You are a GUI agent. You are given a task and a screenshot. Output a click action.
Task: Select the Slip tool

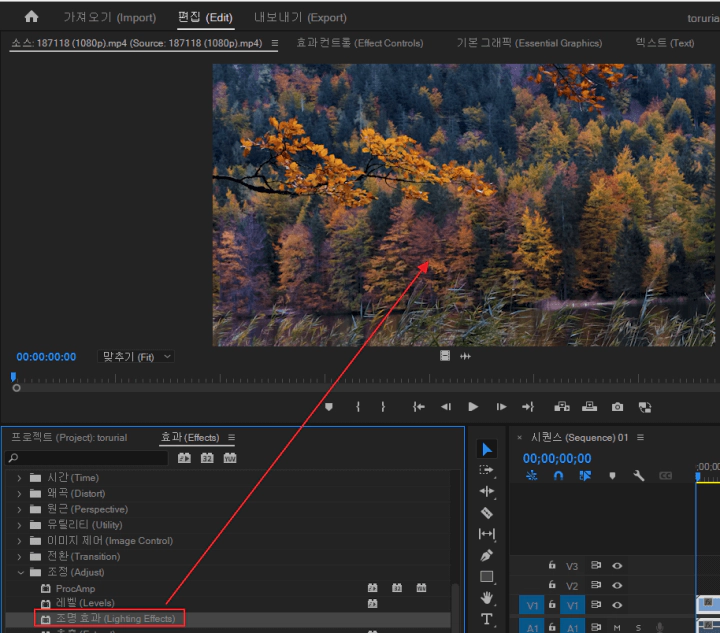[487, 534]
